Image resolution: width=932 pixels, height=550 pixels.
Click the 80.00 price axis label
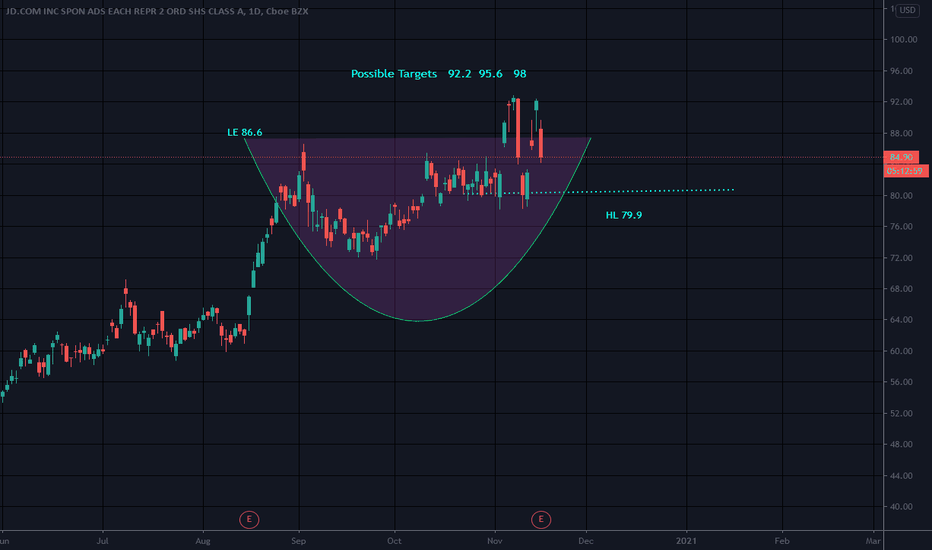[x=901, y=196]
